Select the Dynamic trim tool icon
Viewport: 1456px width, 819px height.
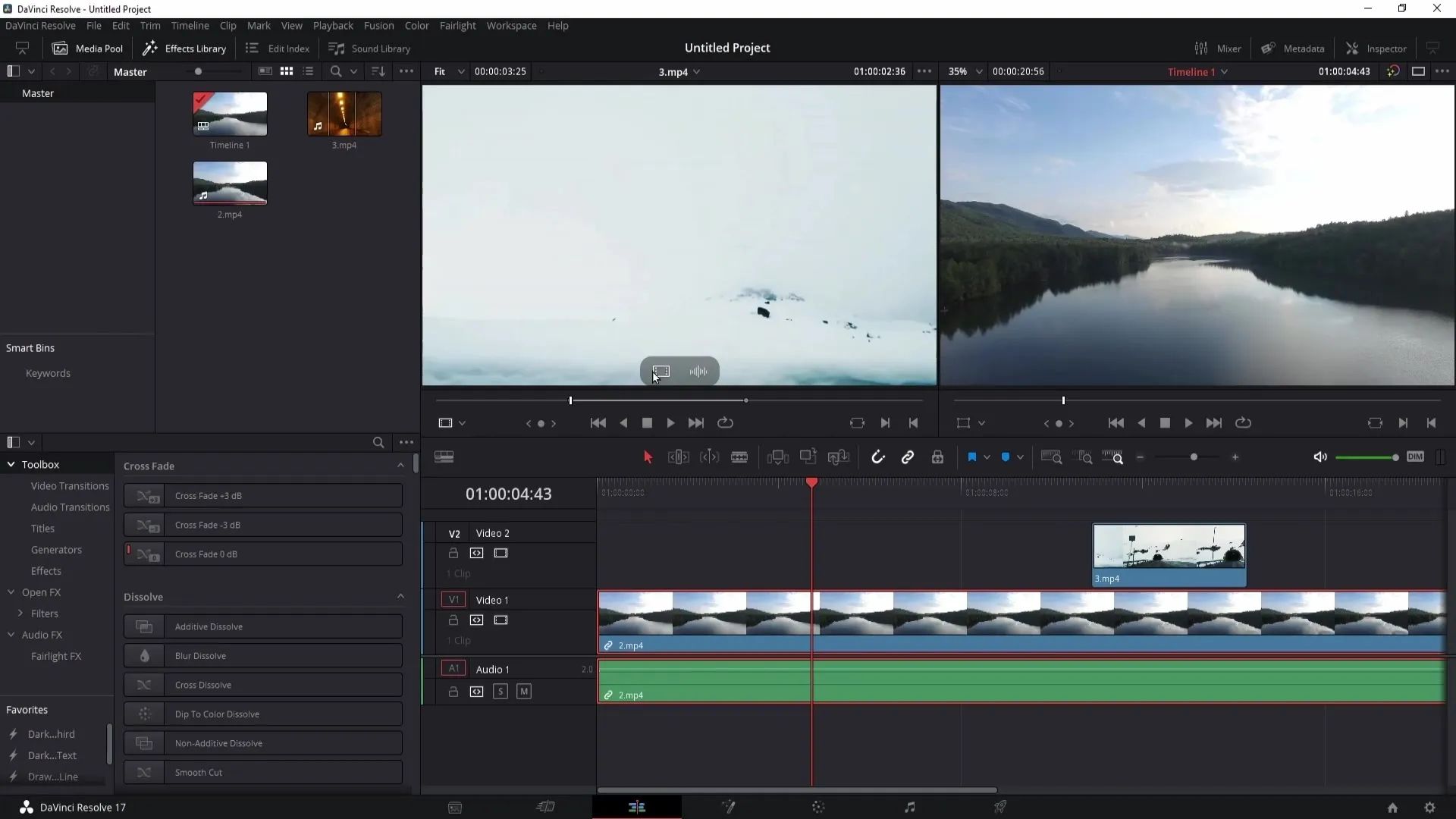710,458
